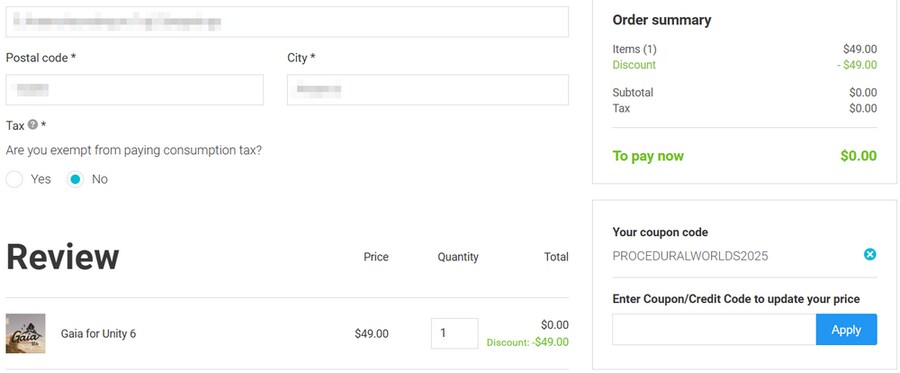Image resolution: width=900 pixels, height=373 pixels.
Task: Open the Gaia product thumbnail image
Action: tap(26, 333)
